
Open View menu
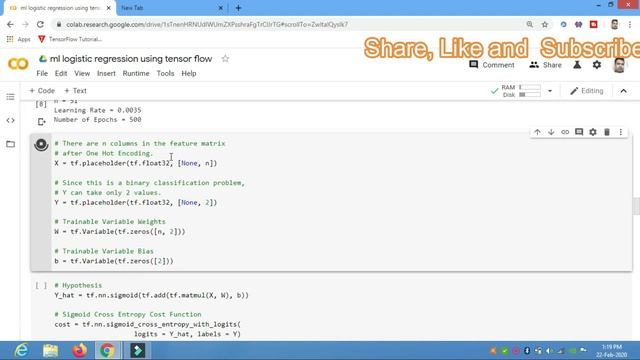82,73
